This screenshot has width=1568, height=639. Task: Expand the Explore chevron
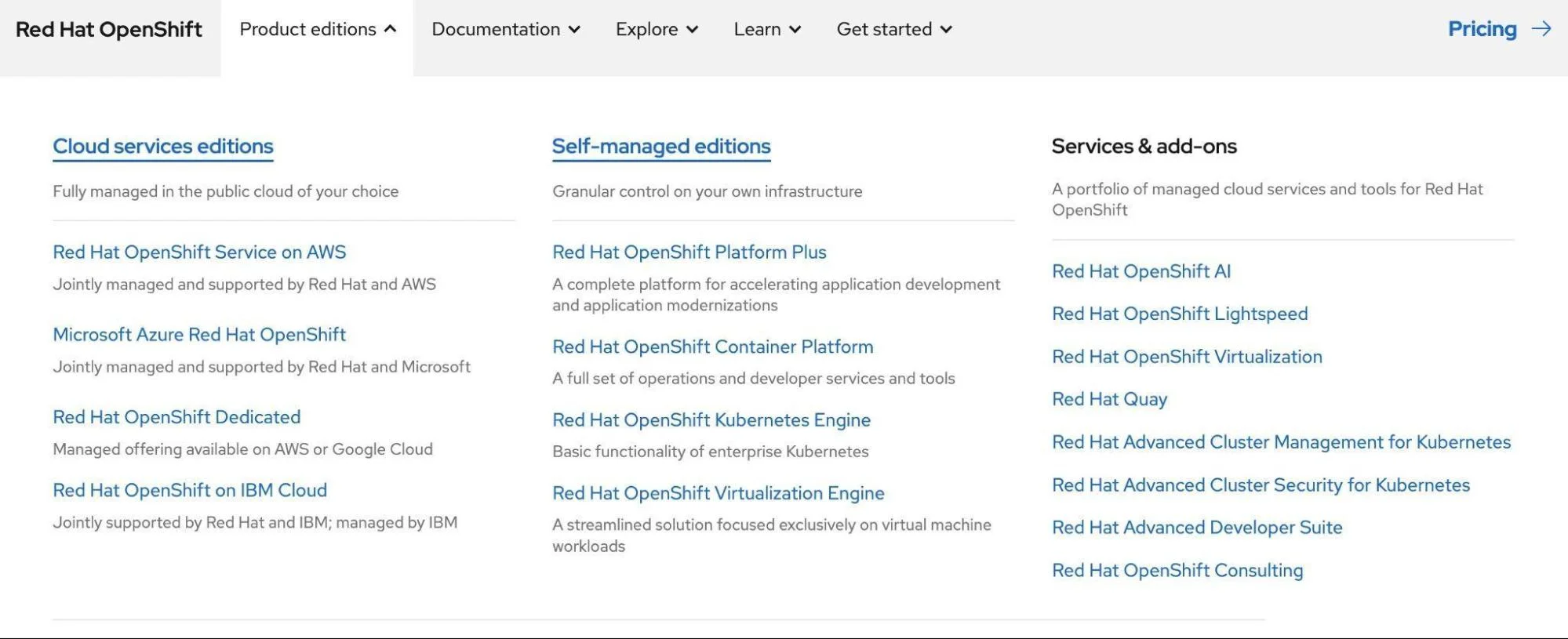click(x=692, y=30)
